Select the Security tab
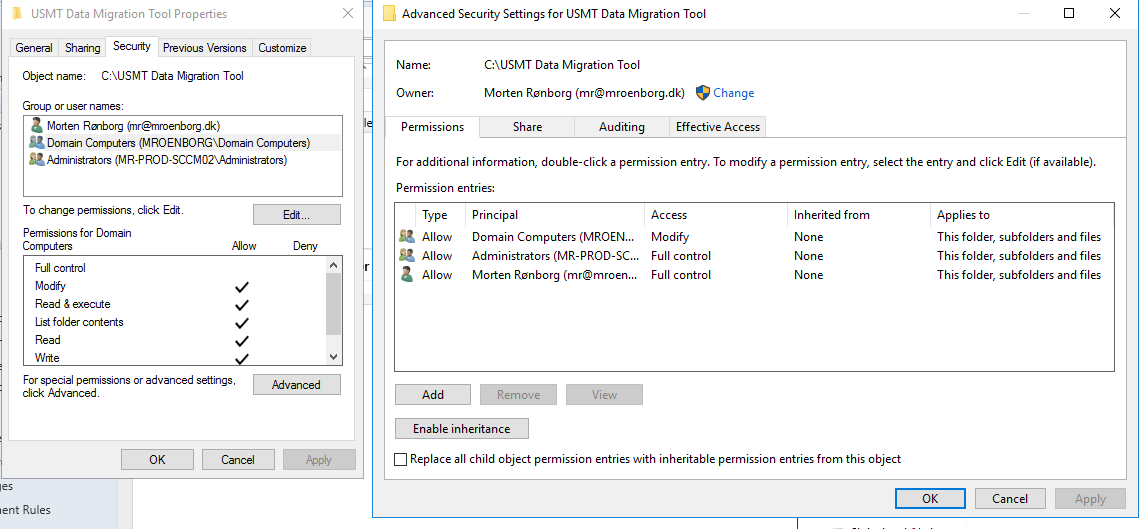Screen dimensions: 1140x529 (x=132, y=47)
